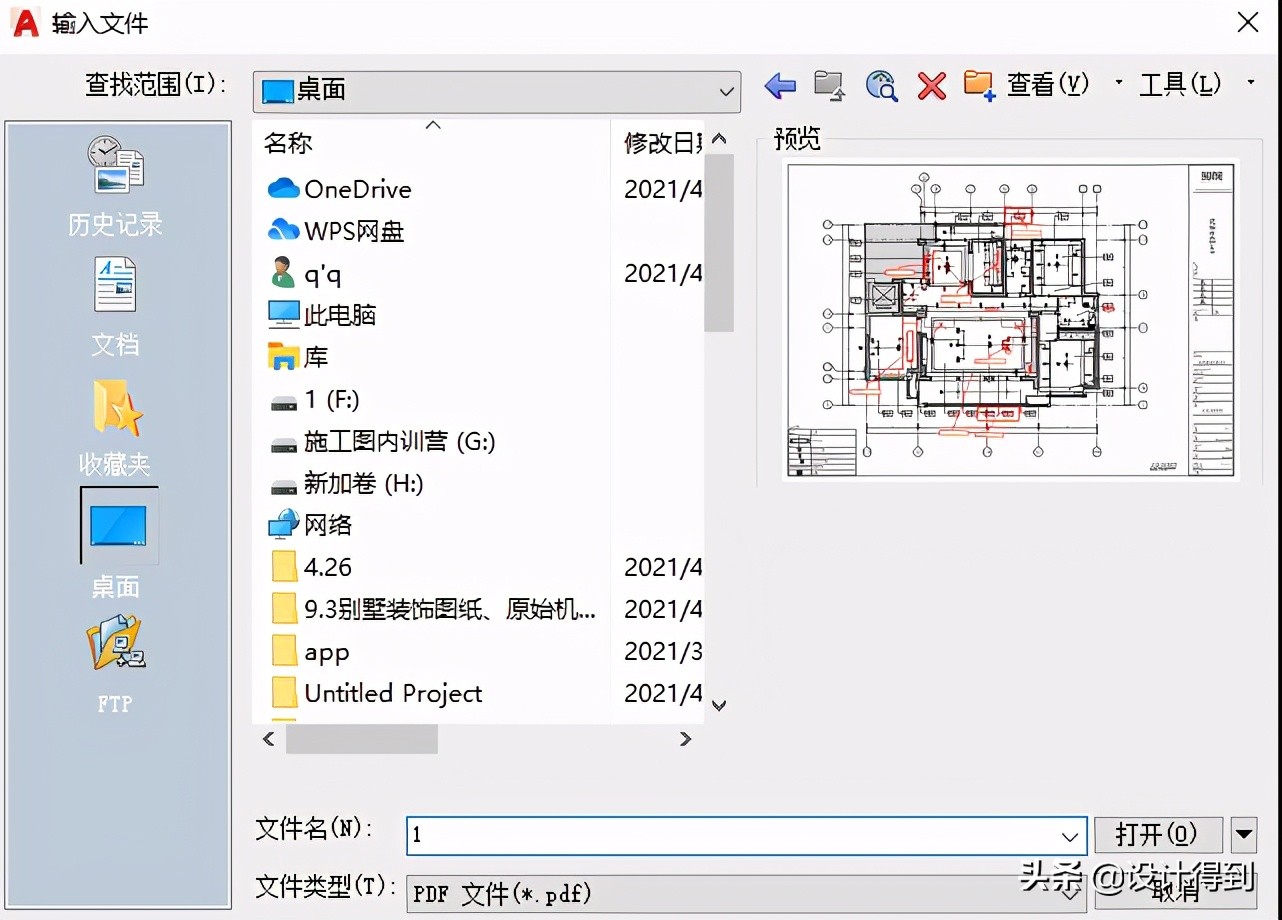Click the up one level folder icon
The width and height of the screenshot is (1282, 920).
pyautogui.click(x=830, y=86)
